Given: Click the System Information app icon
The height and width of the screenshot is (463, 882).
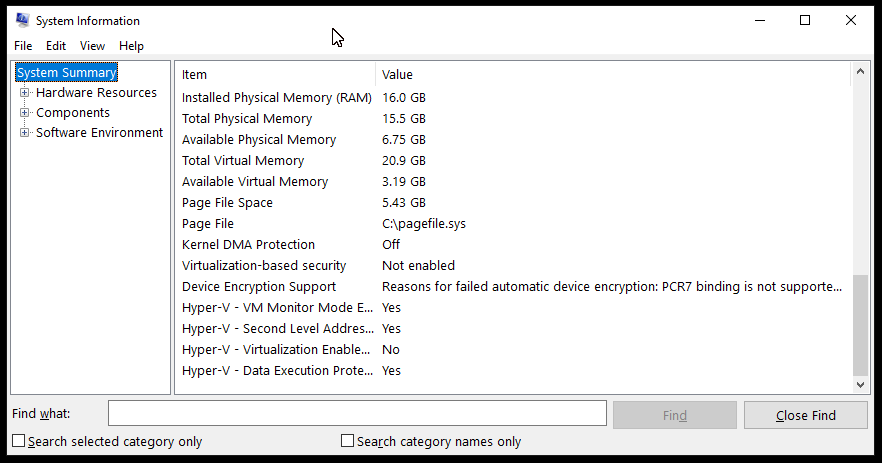Looking at the screenshot, I should coord(22,20).
